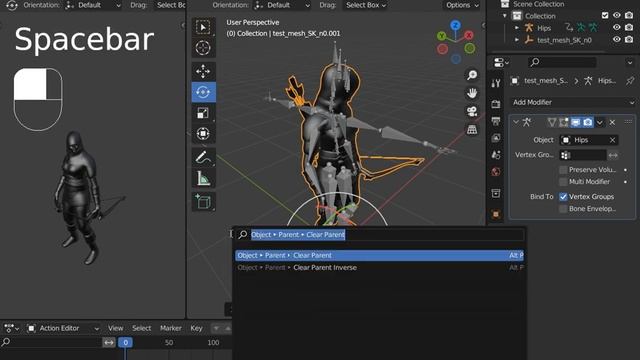The height and width of the screenshot is (360, 640).
Task: Select the Scale tool
Action: click(203, 113)
